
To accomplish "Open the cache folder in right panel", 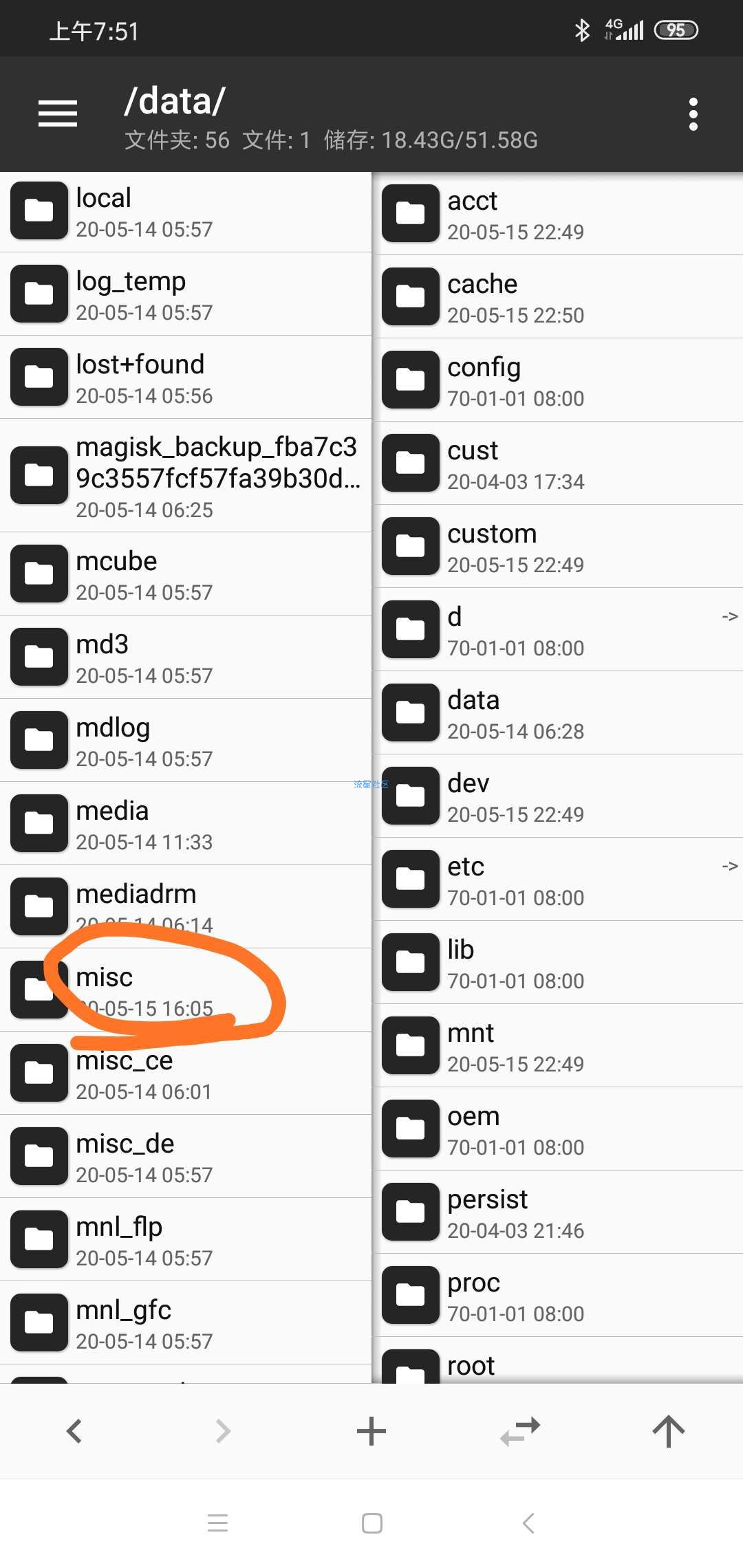I will pyautogui.click(x=558, y=297).
